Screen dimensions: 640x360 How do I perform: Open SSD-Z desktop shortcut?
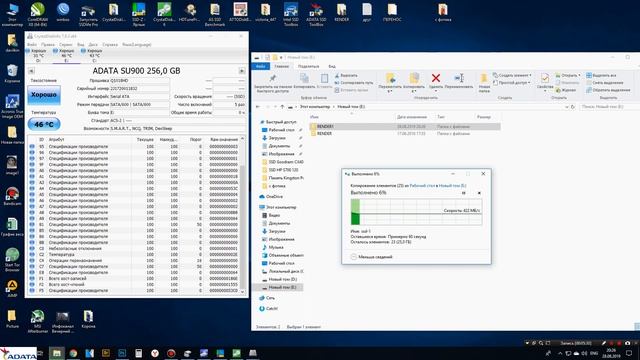coord(139,14)
